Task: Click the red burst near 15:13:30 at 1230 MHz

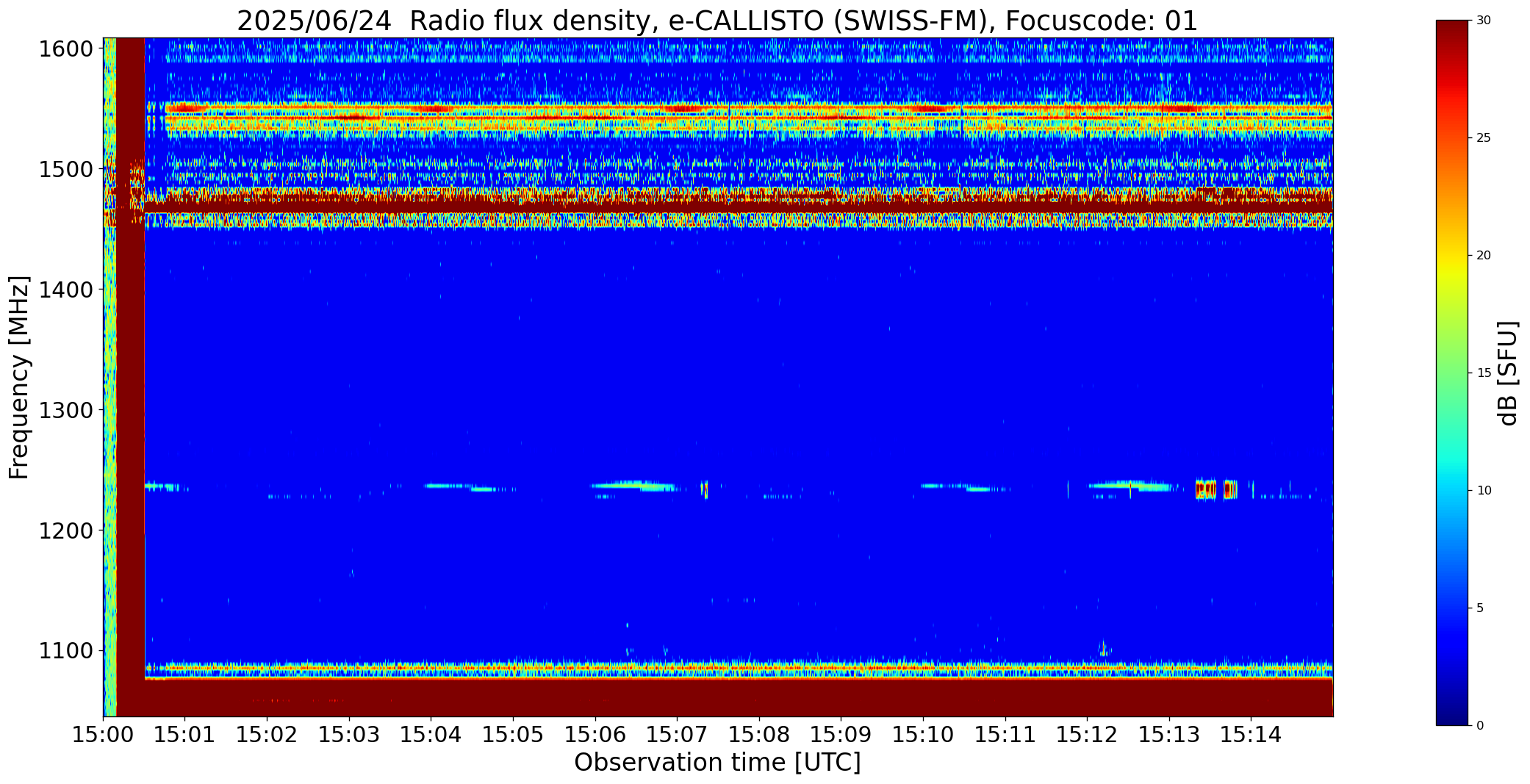Action: tap(1206, 489)
